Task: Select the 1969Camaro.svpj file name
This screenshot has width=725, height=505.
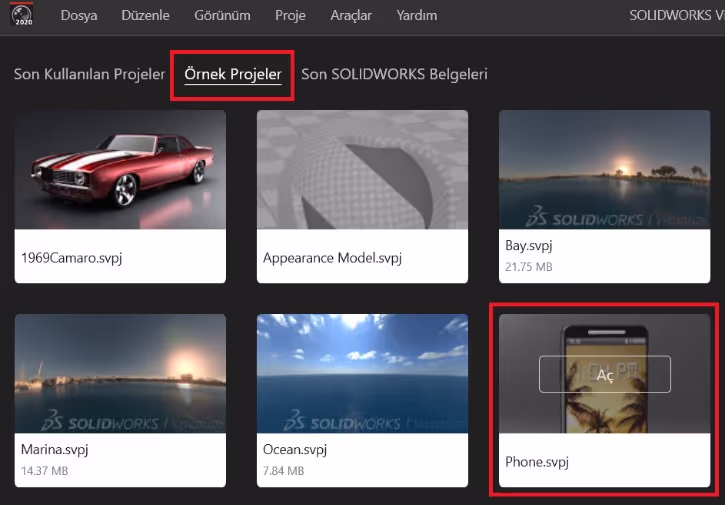Action: click(x=72, y=258)
